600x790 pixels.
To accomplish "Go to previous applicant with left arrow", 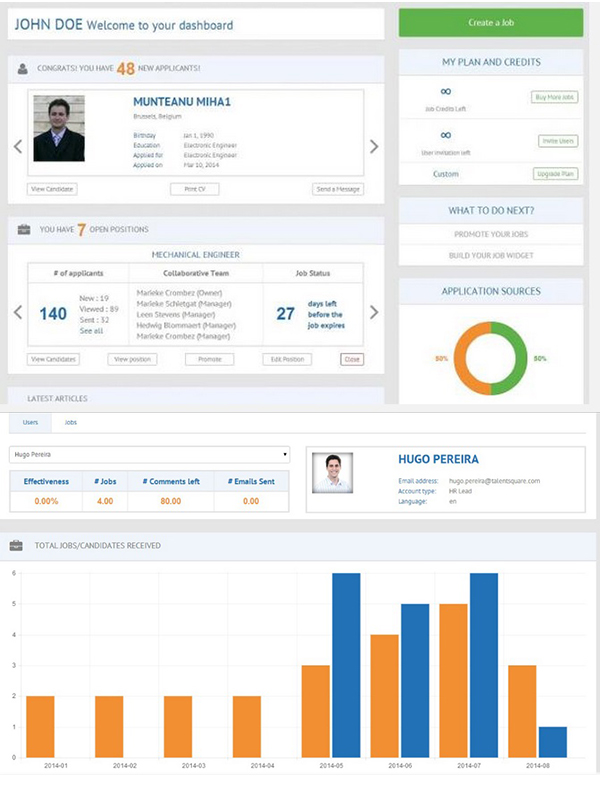I will coord(17,147).
